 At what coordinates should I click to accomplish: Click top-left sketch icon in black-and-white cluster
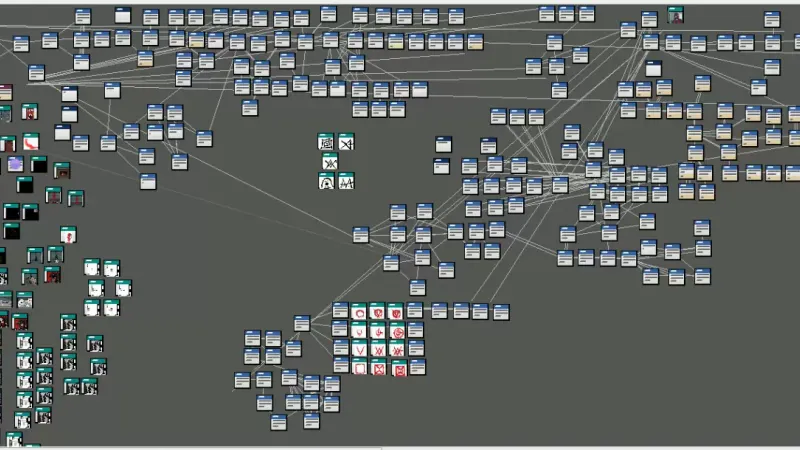click(x=327, y=143)
